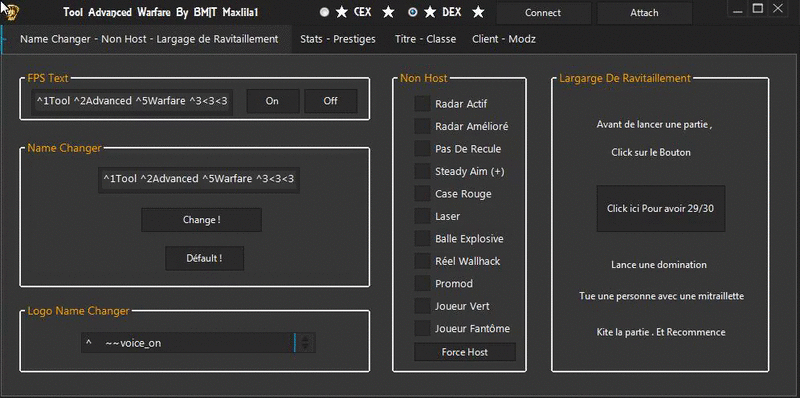
Task: Click the Force Host button
Action: [465, 352]
